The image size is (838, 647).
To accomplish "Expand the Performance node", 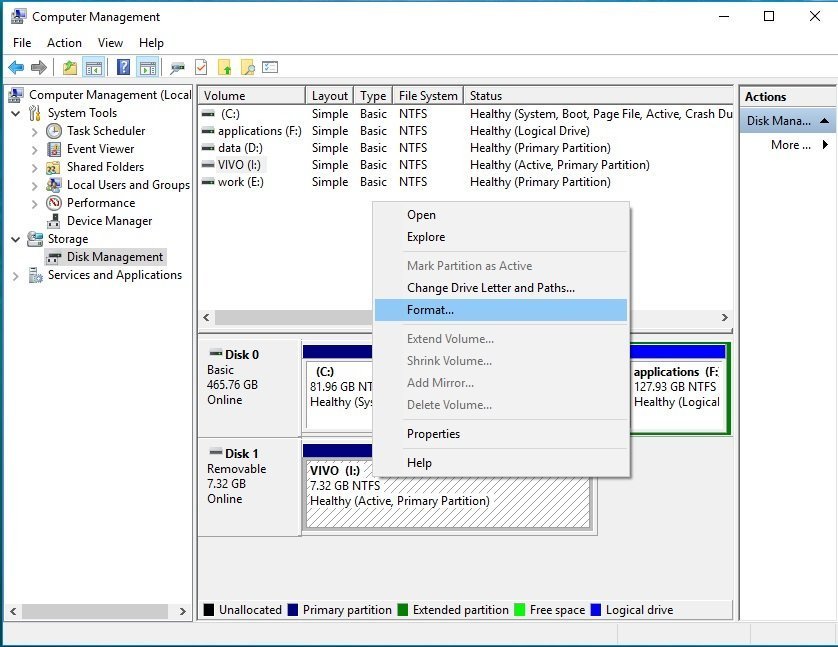I will [35, 204].
